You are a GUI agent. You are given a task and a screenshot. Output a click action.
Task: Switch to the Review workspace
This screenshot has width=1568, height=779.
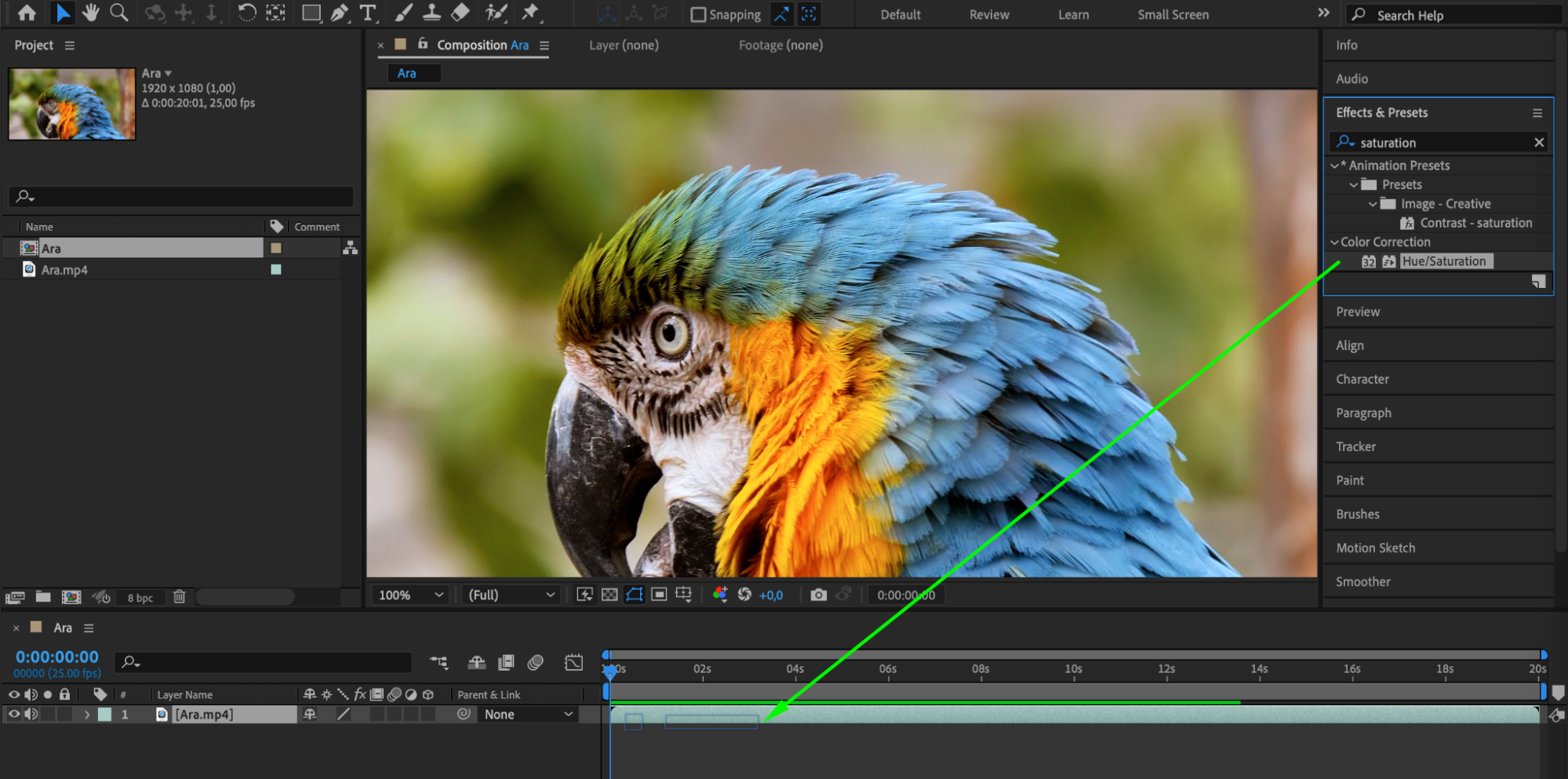[988, 15]
